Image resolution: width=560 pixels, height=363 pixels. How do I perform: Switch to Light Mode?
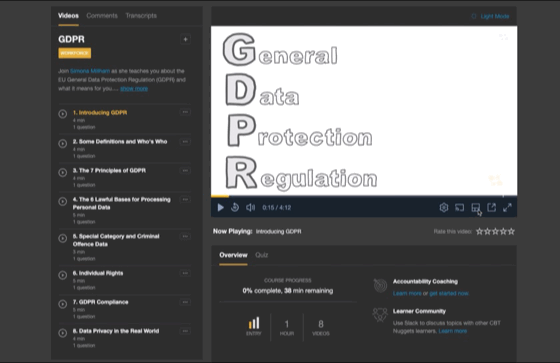pos(490,16)
